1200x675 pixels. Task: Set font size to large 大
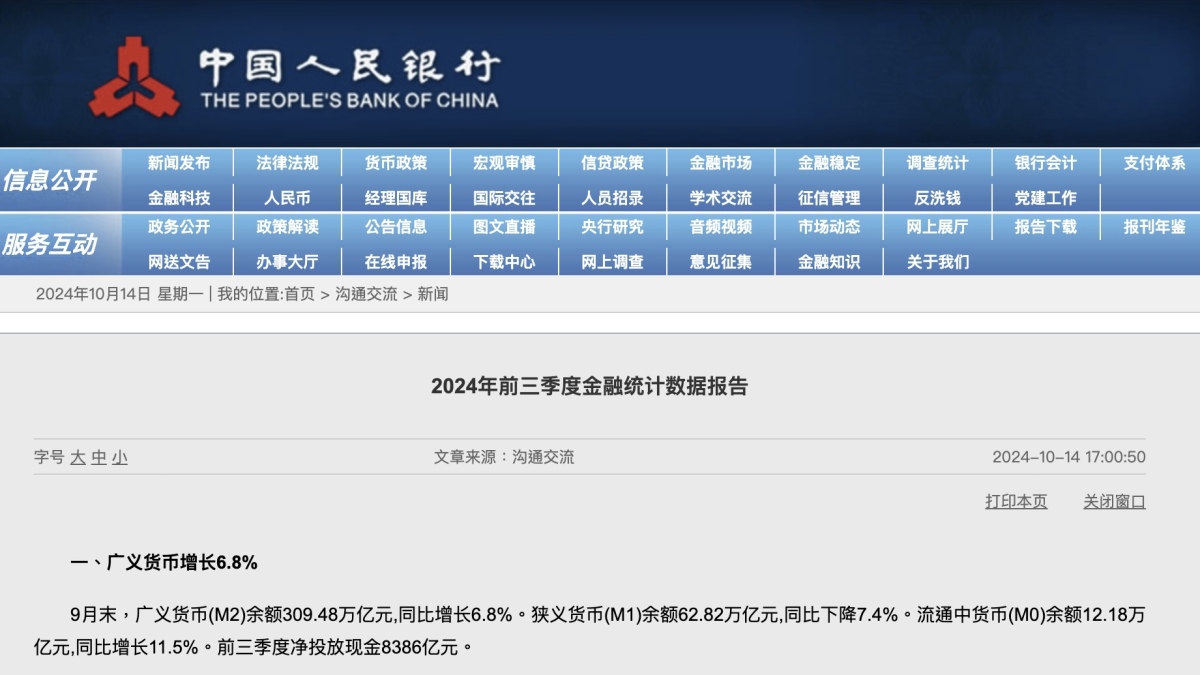pos(77,457)
